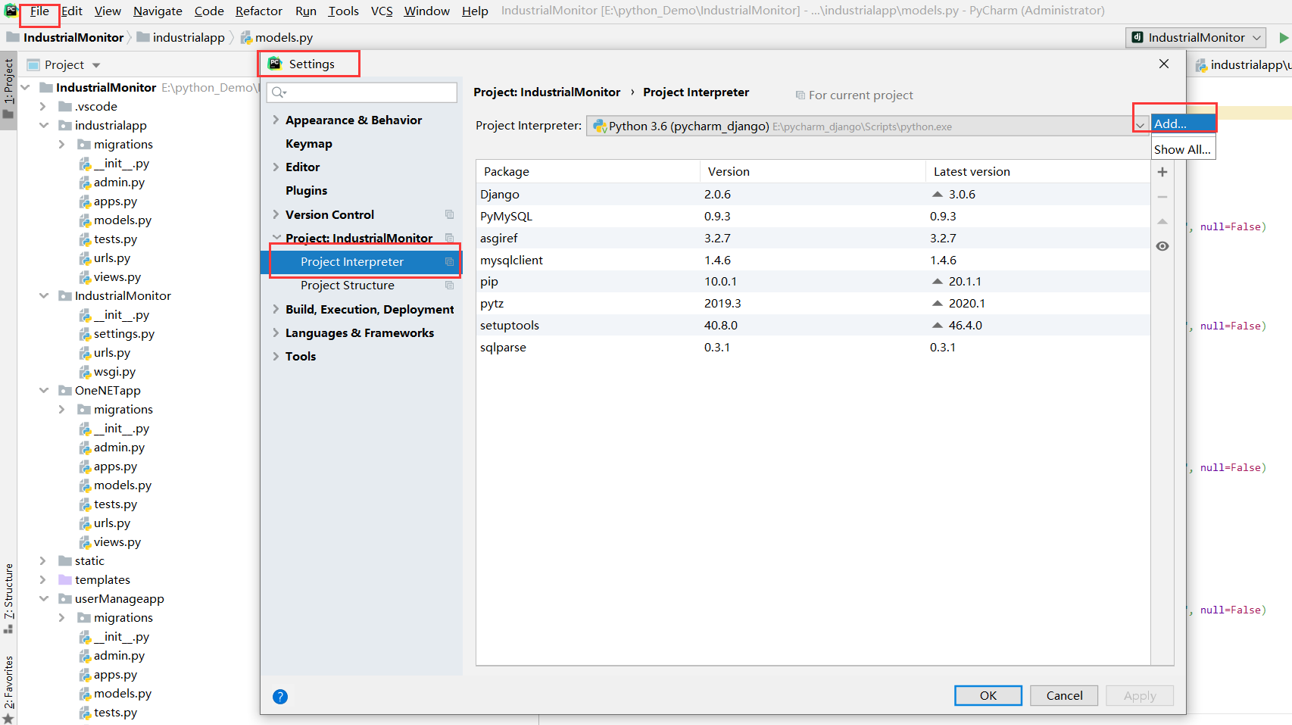Click the Apply button
The width and height of the screenshot is (1292, 725).
[x=1139, y=696]
